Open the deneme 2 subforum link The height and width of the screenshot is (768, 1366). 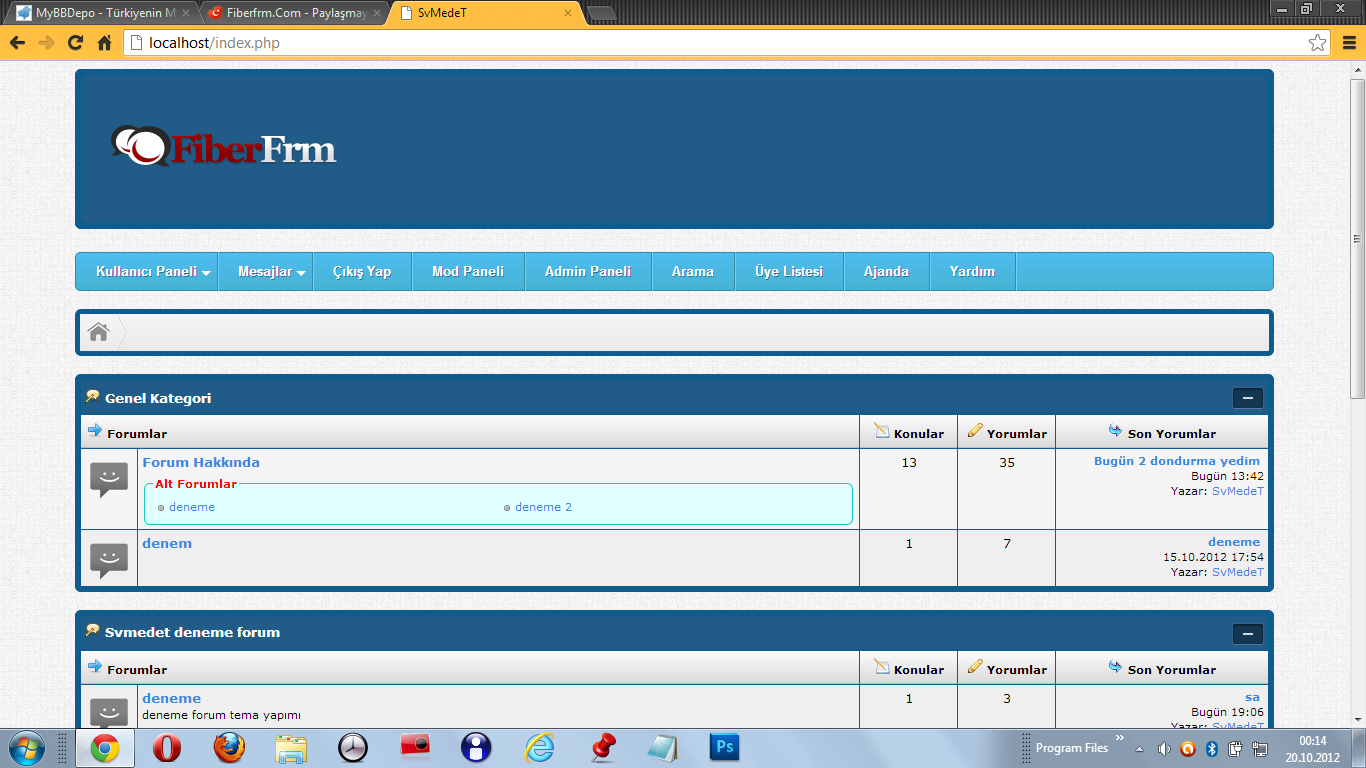point(544,507)
